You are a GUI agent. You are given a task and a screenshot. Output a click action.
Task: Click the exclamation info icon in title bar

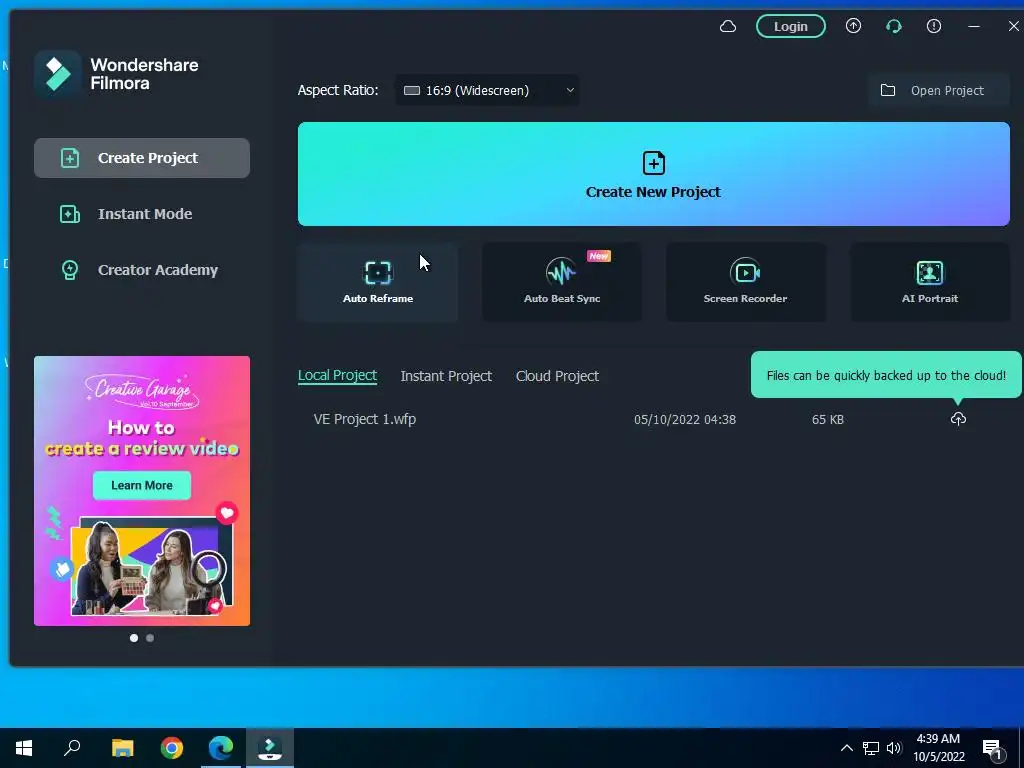click(x=934, y=26)
